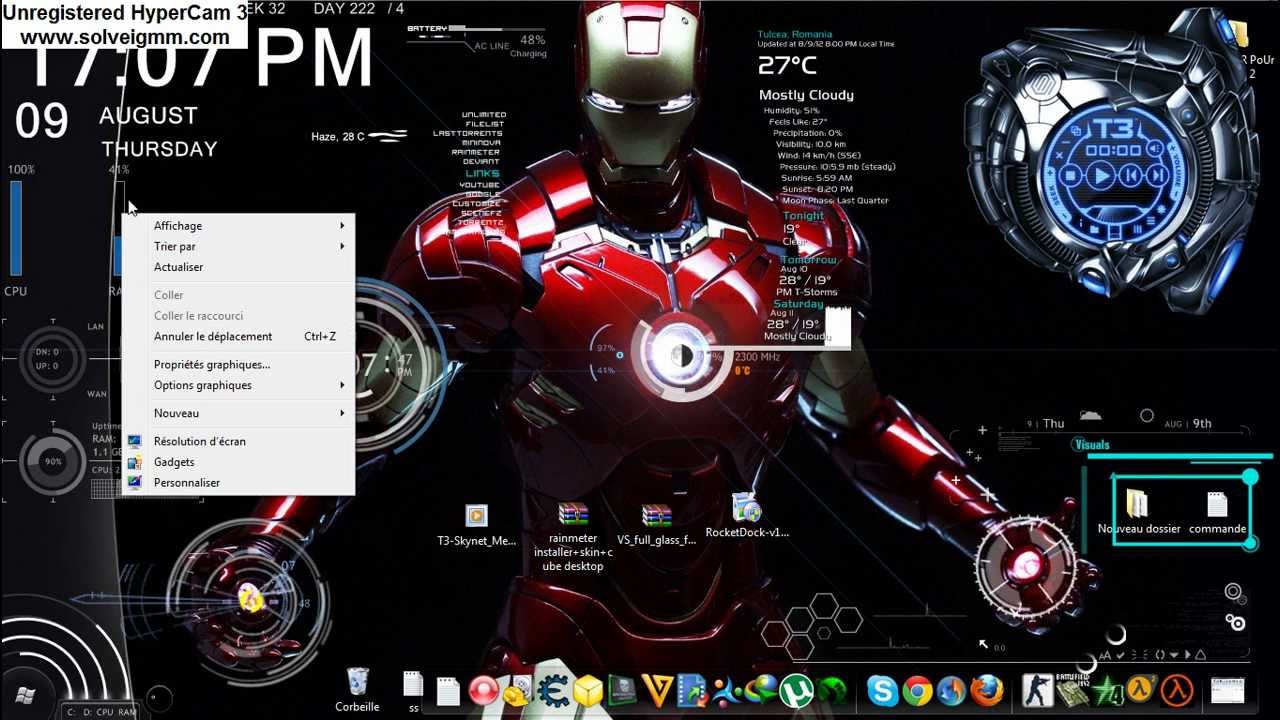This screenshot has width=1280, height=720.
Task: Open VS_full_glass_f... archive icon
Action: point(657,525)
